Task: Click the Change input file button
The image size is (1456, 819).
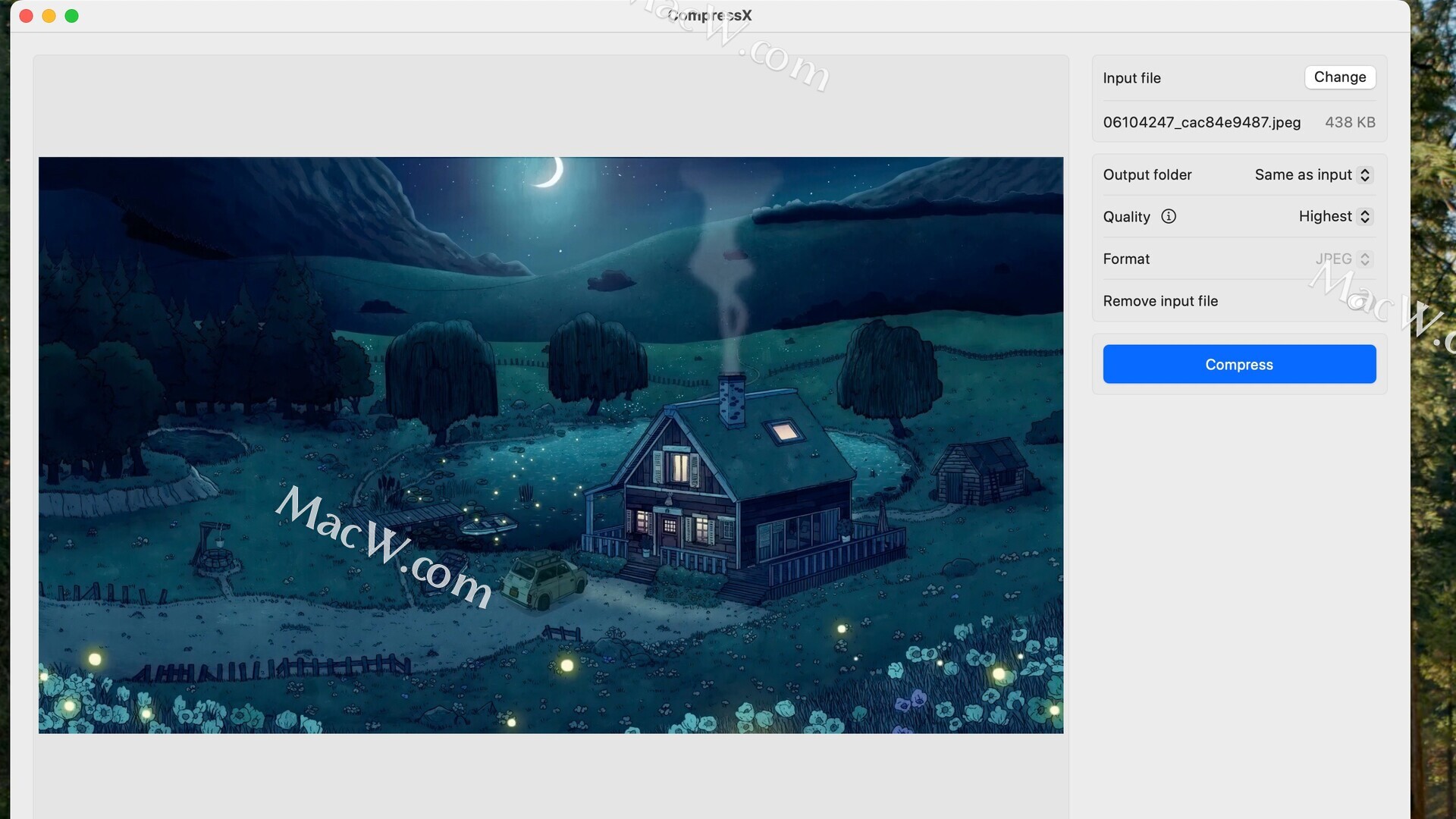Action: click(x=1340, y=77)
